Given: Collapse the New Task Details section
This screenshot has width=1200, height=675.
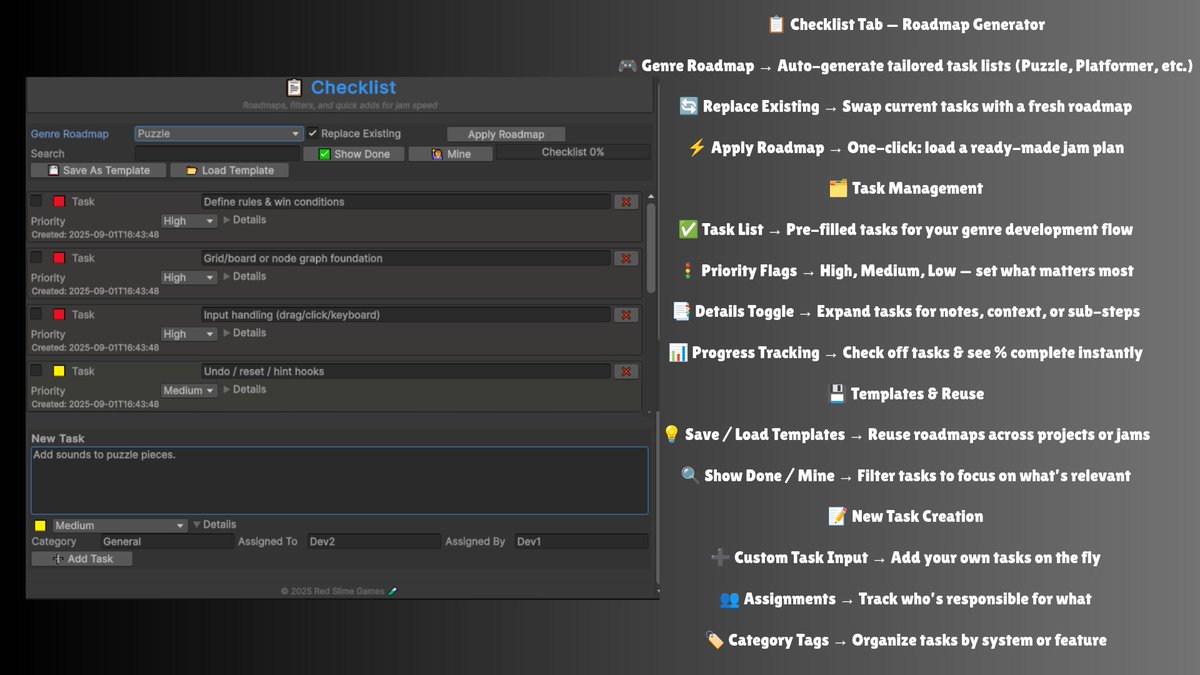Looking at the screenshot, I should click(214, 524).
